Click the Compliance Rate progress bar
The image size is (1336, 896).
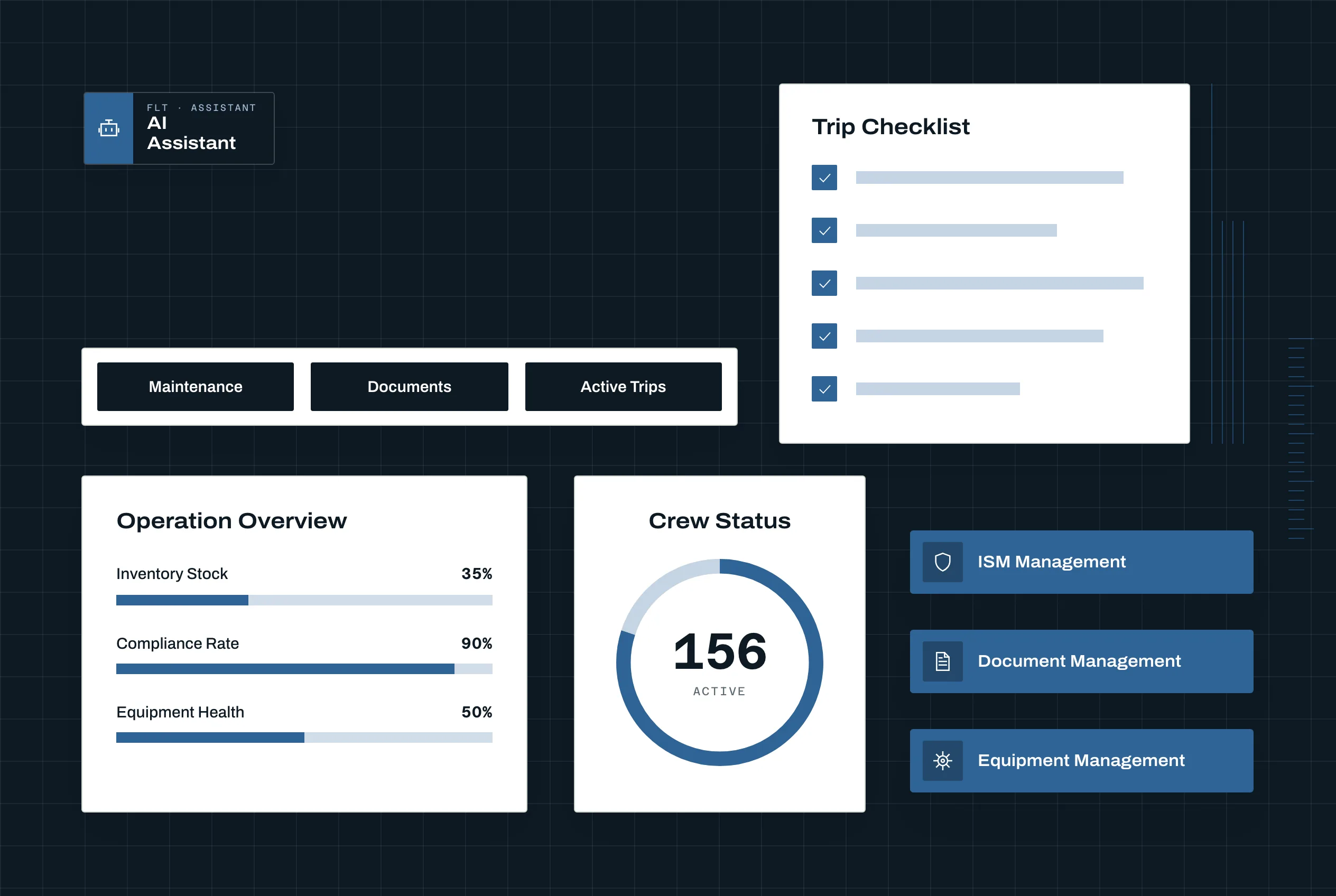(x=304, y=669)
